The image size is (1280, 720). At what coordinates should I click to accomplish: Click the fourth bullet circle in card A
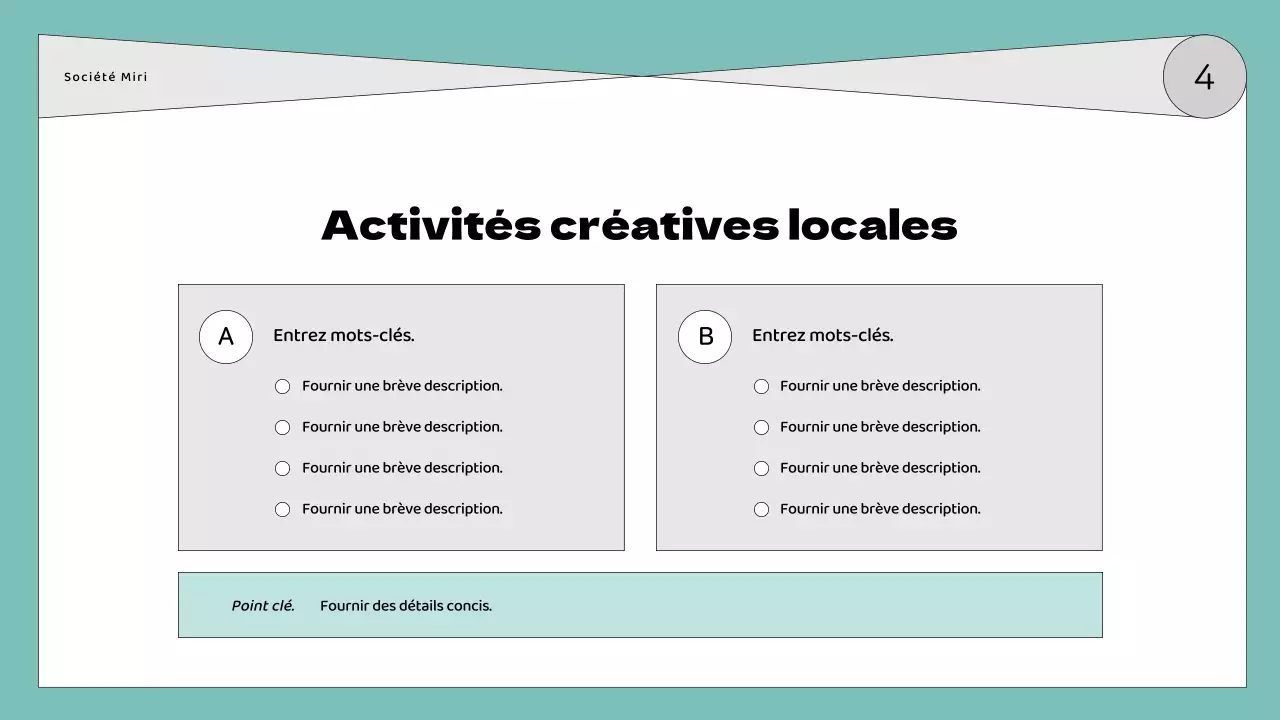283,510
